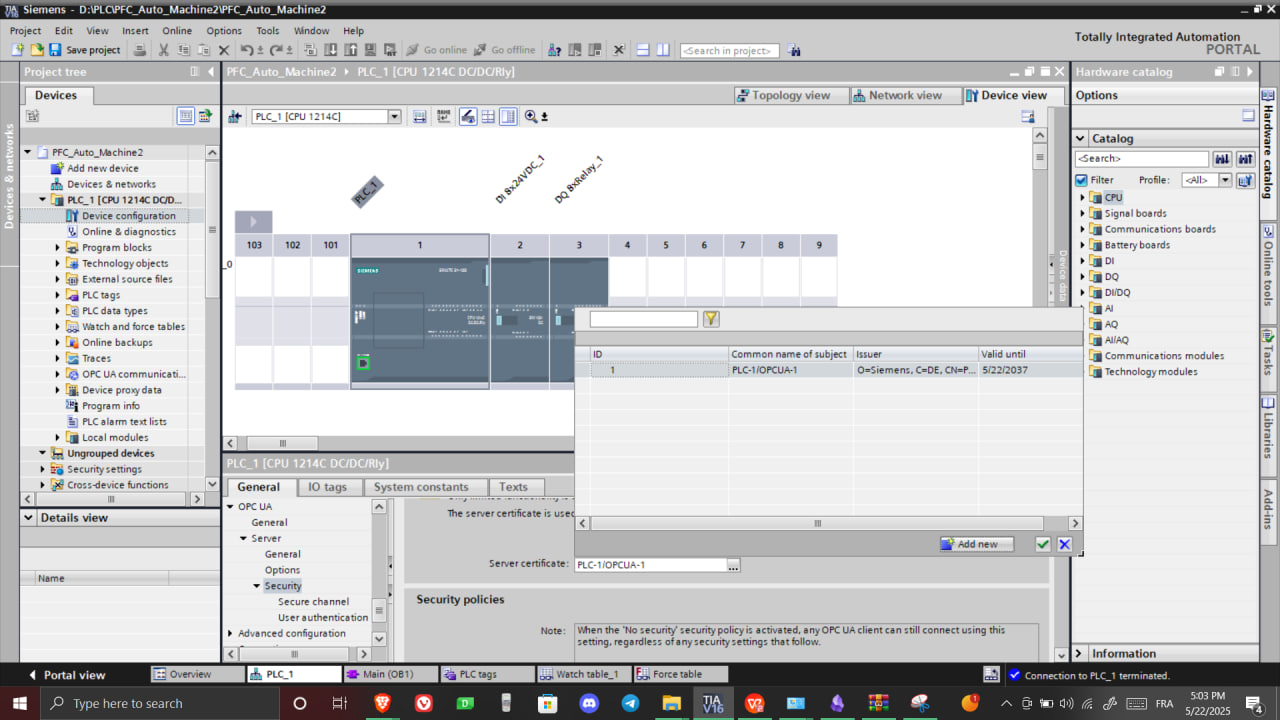Click the Print icon in toolbar
This screenshot has width=1280, height=720.
[140, 50]
